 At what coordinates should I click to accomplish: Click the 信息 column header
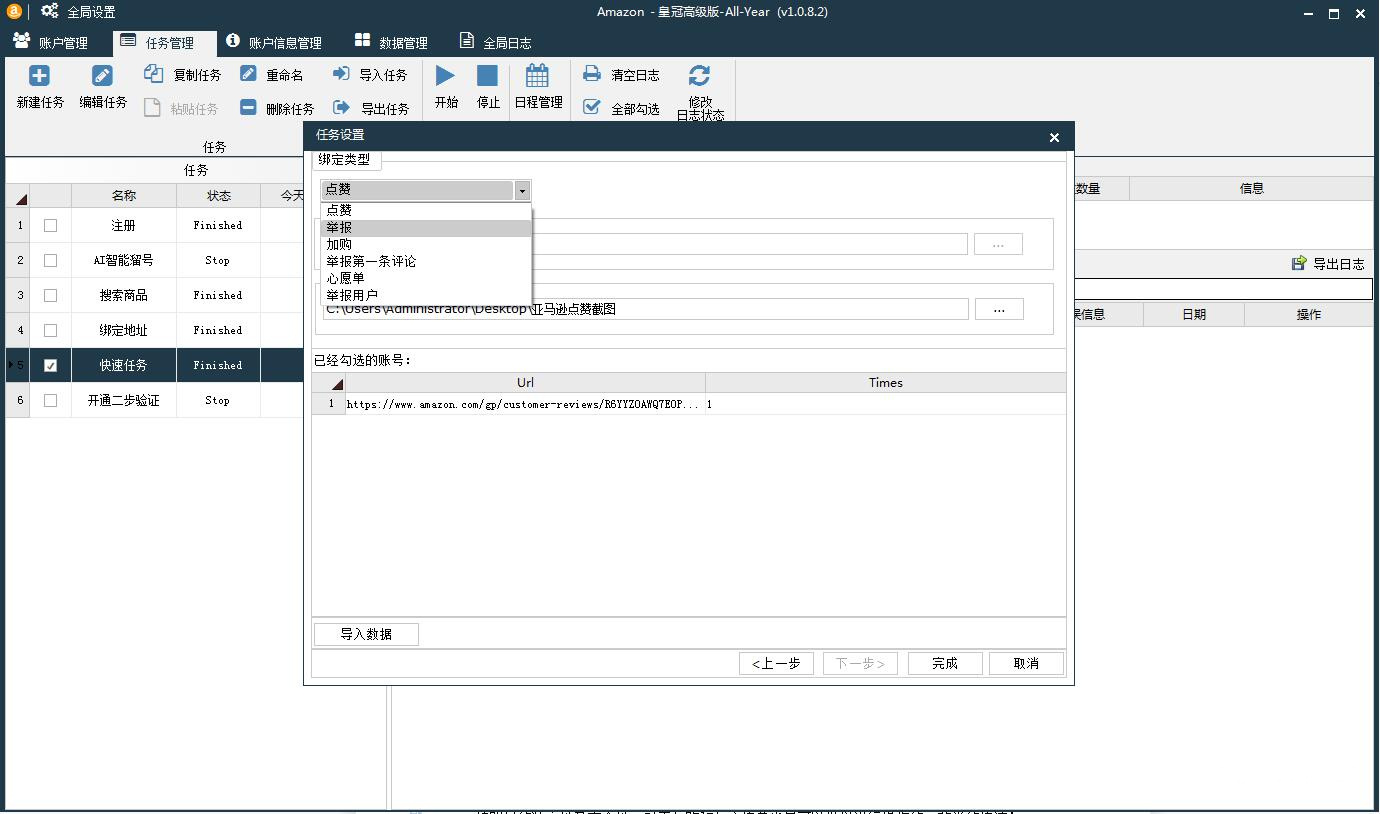click(x=1251, y=188)
